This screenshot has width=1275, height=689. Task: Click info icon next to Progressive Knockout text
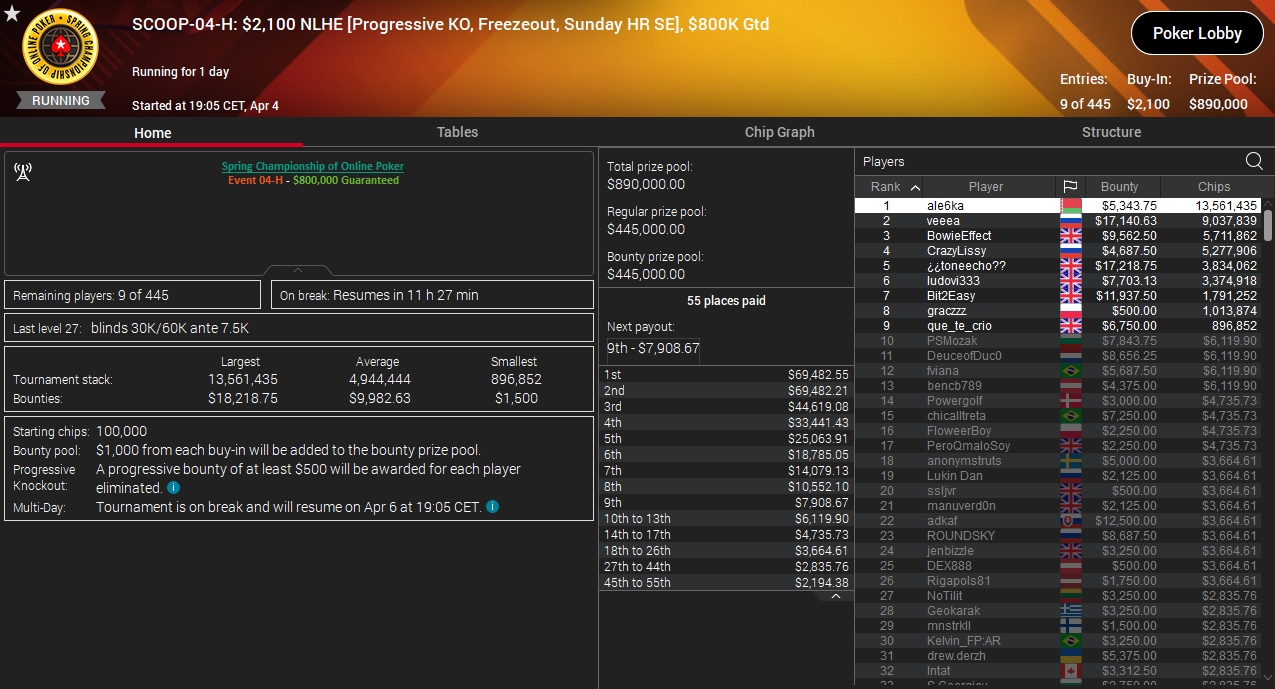coord(173,488)
